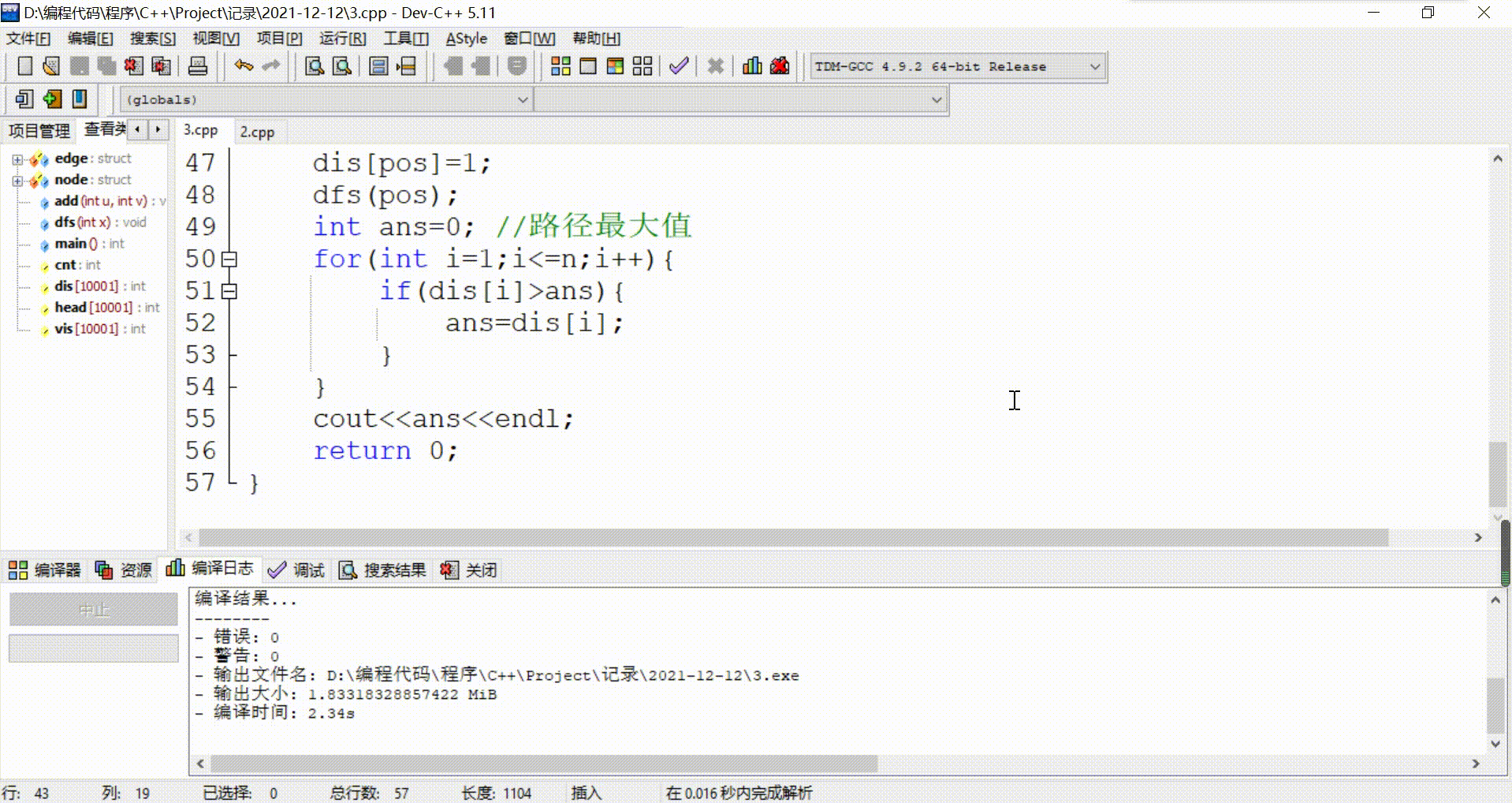Open the 工具[T] menu
This screenshot has width=1512, height=803.
406,39
